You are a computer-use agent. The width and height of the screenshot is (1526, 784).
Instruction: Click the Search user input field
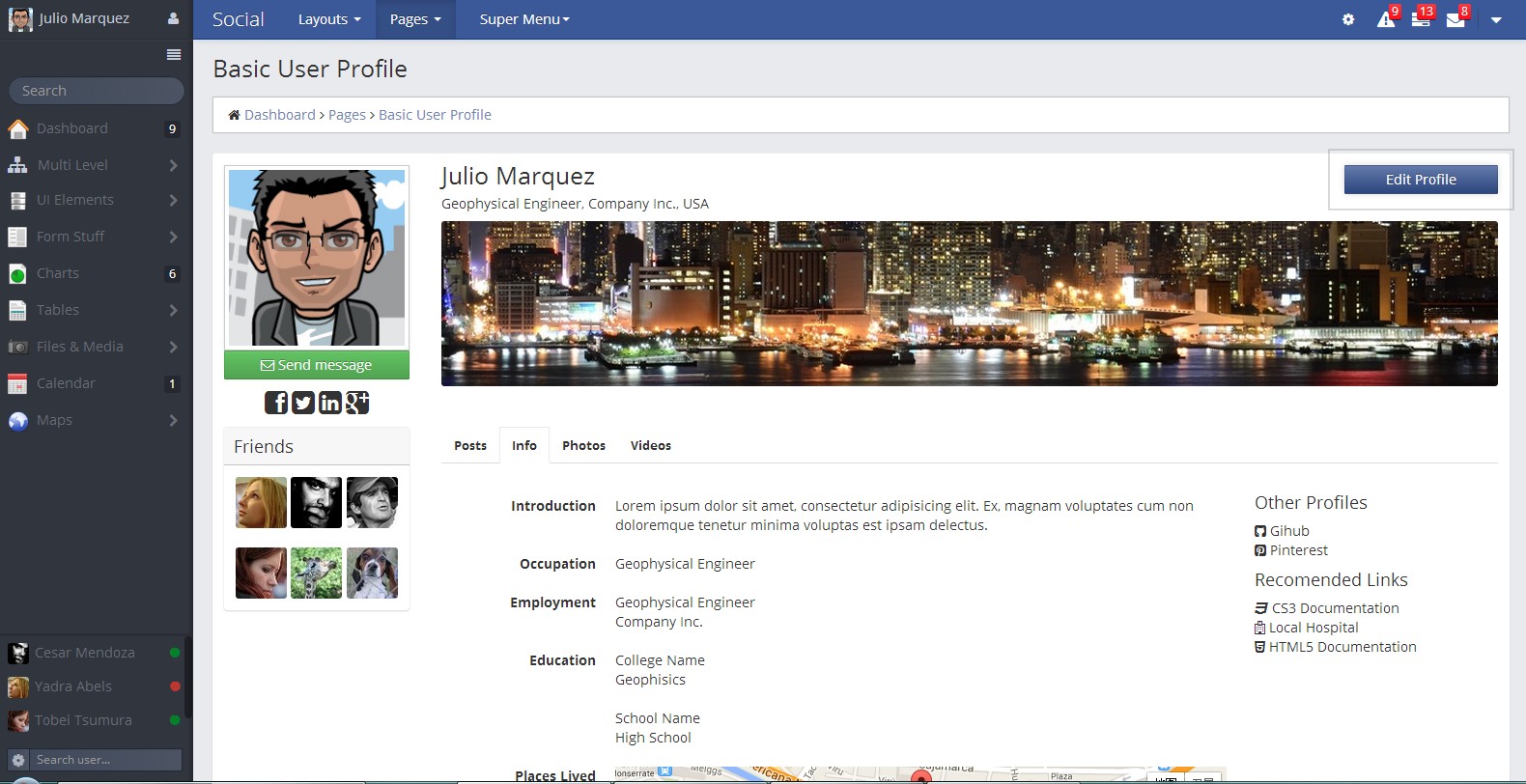pyautogui.click(x=105, y=760)
